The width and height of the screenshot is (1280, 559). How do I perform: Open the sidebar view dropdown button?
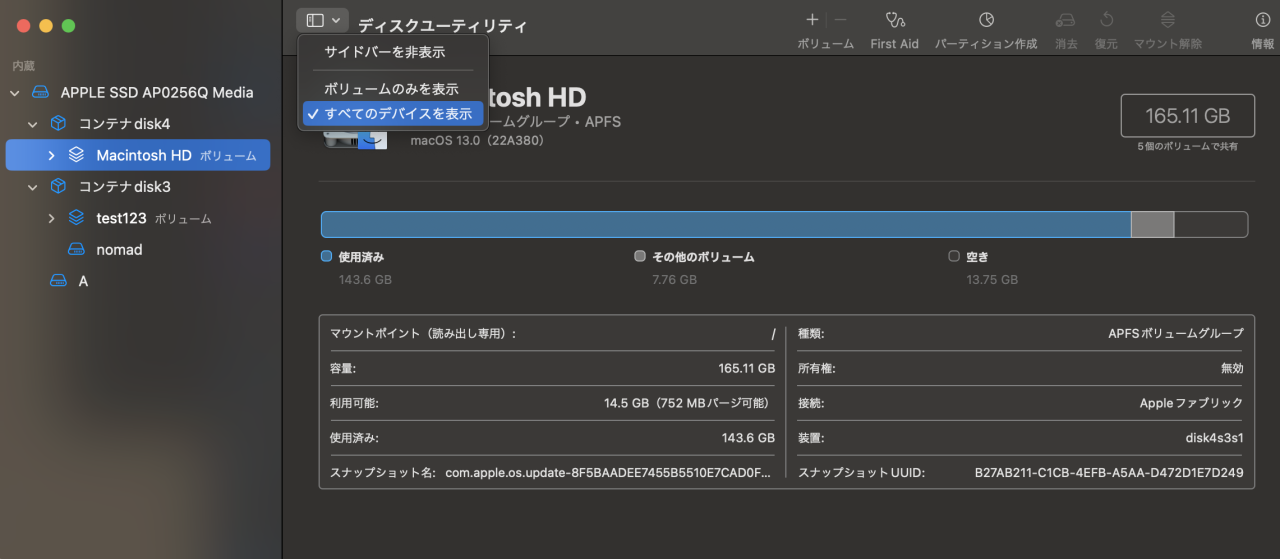point(322,20)
